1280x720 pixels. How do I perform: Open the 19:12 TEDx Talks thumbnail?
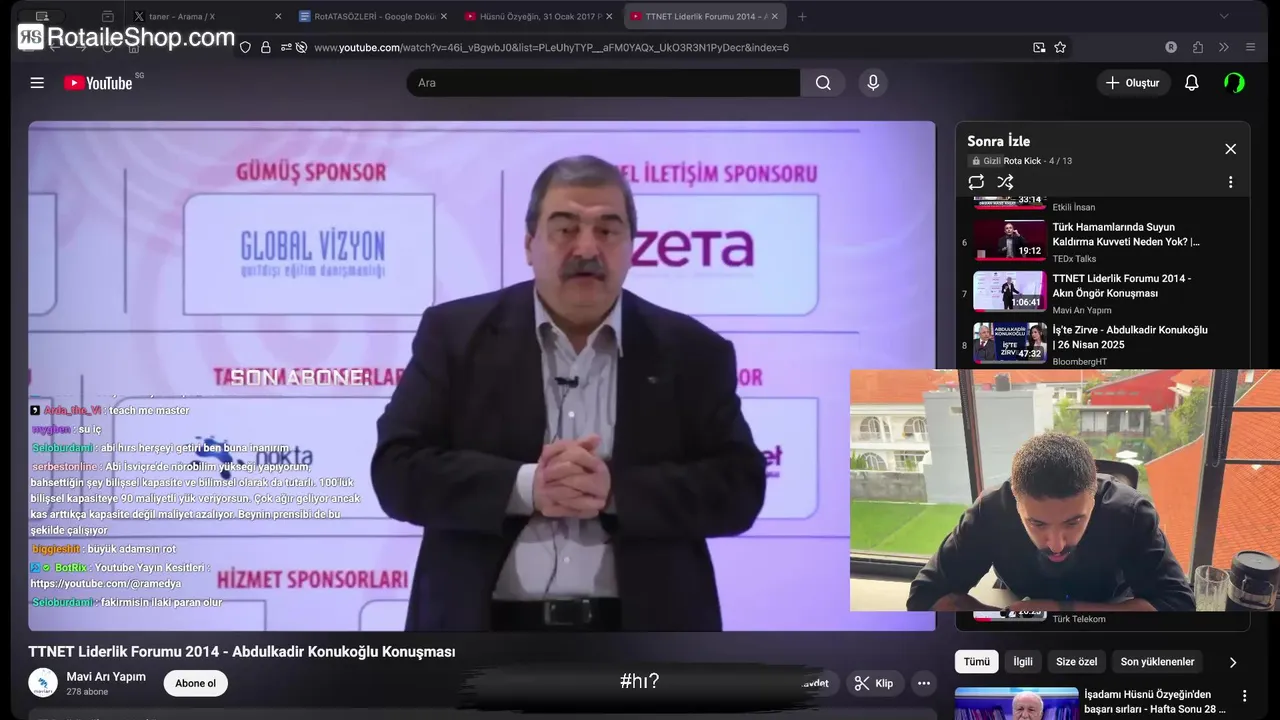point(1010,240)
